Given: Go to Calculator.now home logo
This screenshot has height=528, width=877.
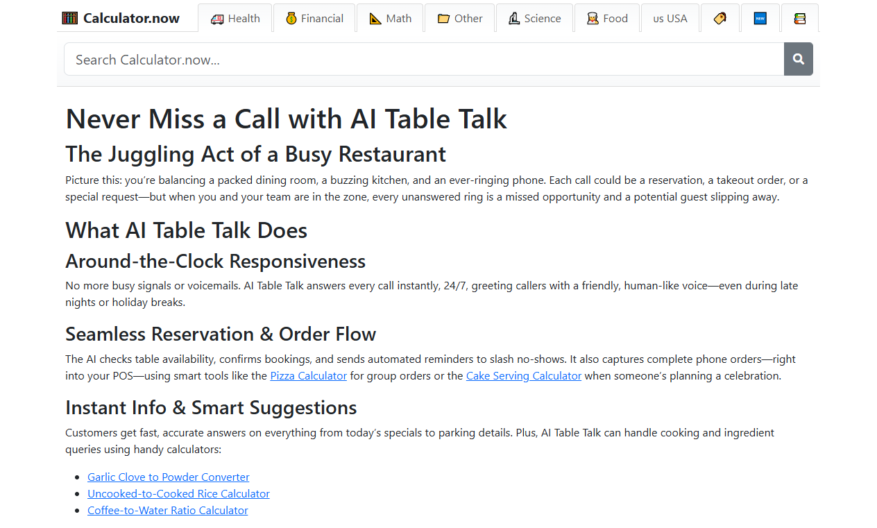Looking at the screenshot, I should 121,18.
